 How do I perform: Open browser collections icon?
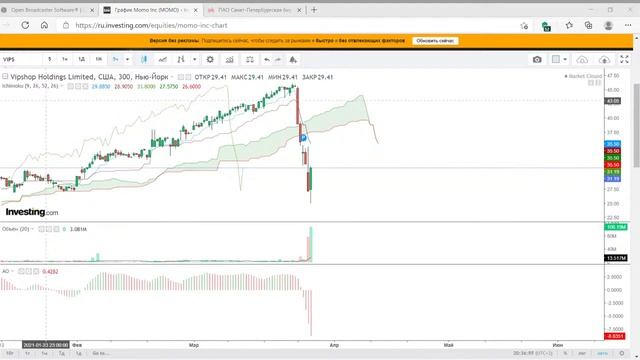589,25
